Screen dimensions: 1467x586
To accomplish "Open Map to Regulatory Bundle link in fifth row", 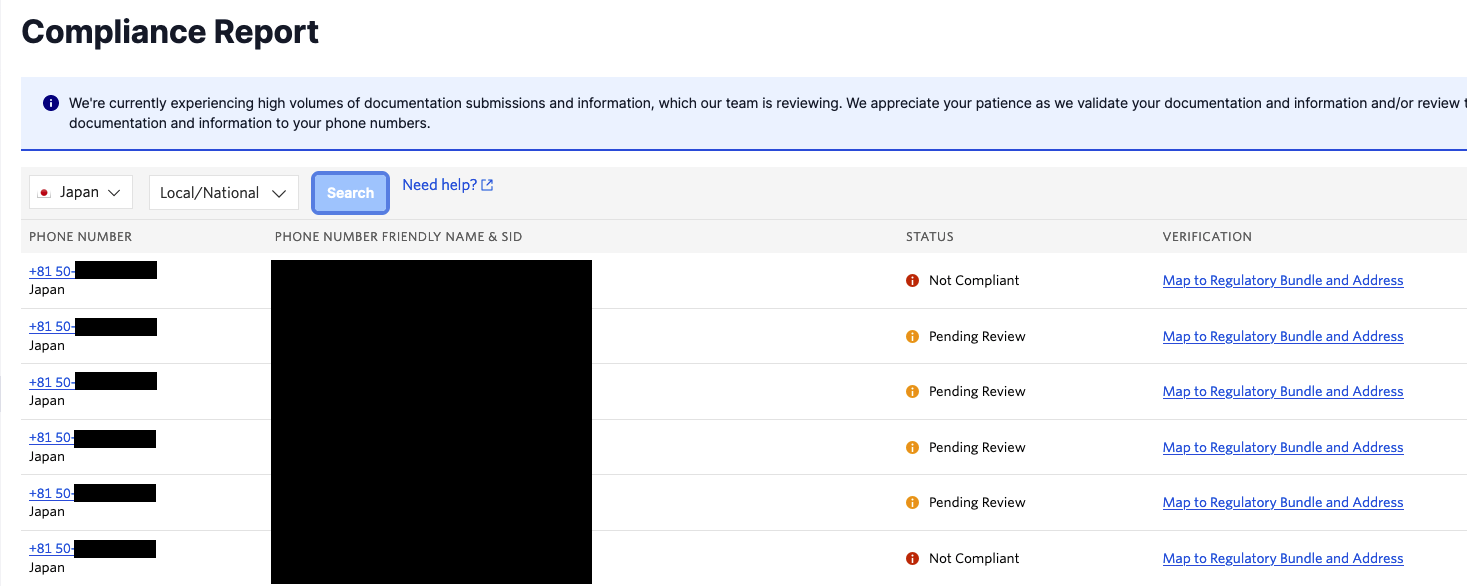I will coord(1283,503).
